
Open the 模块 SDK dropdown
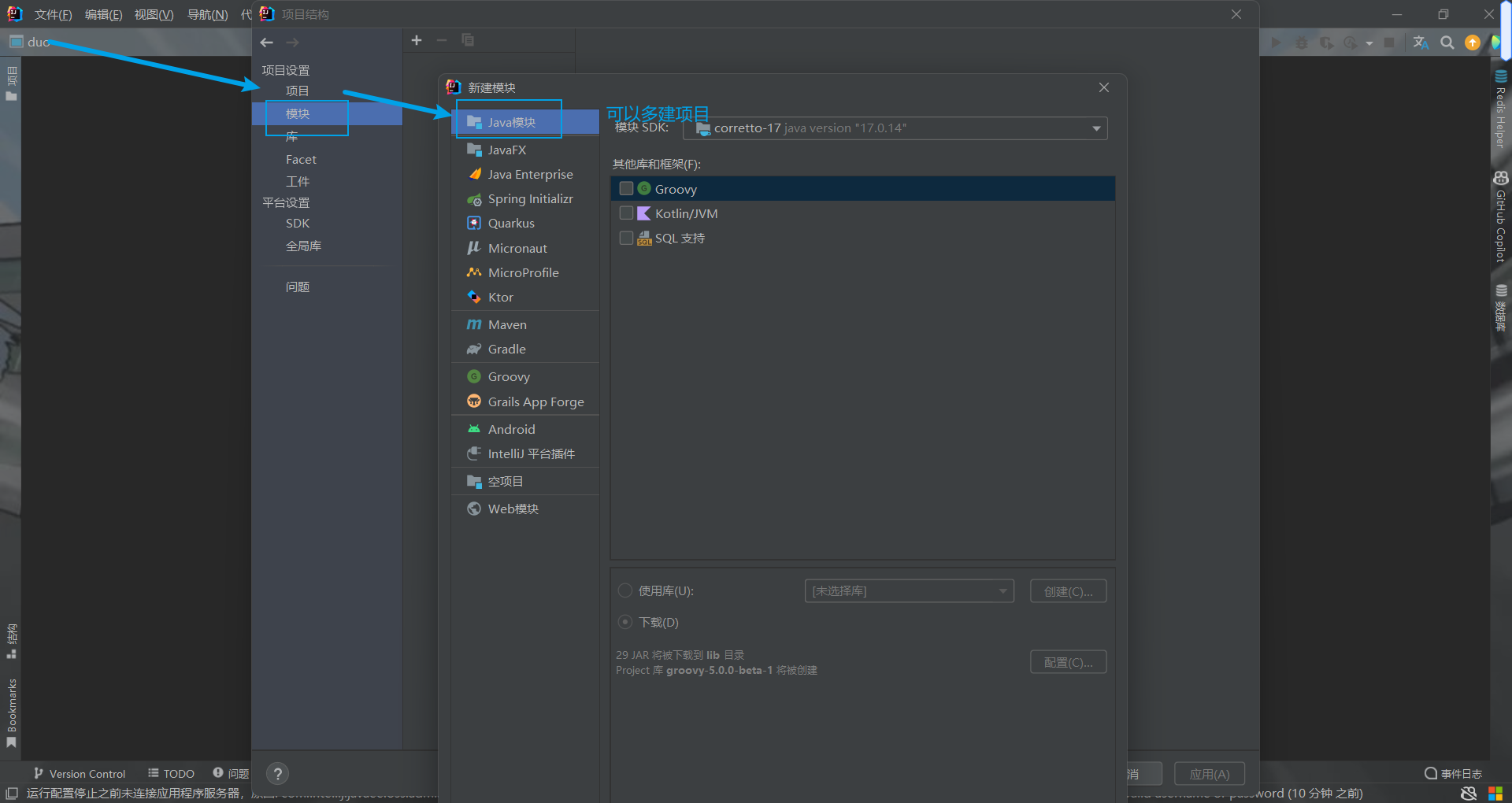[x=895, y=128]
